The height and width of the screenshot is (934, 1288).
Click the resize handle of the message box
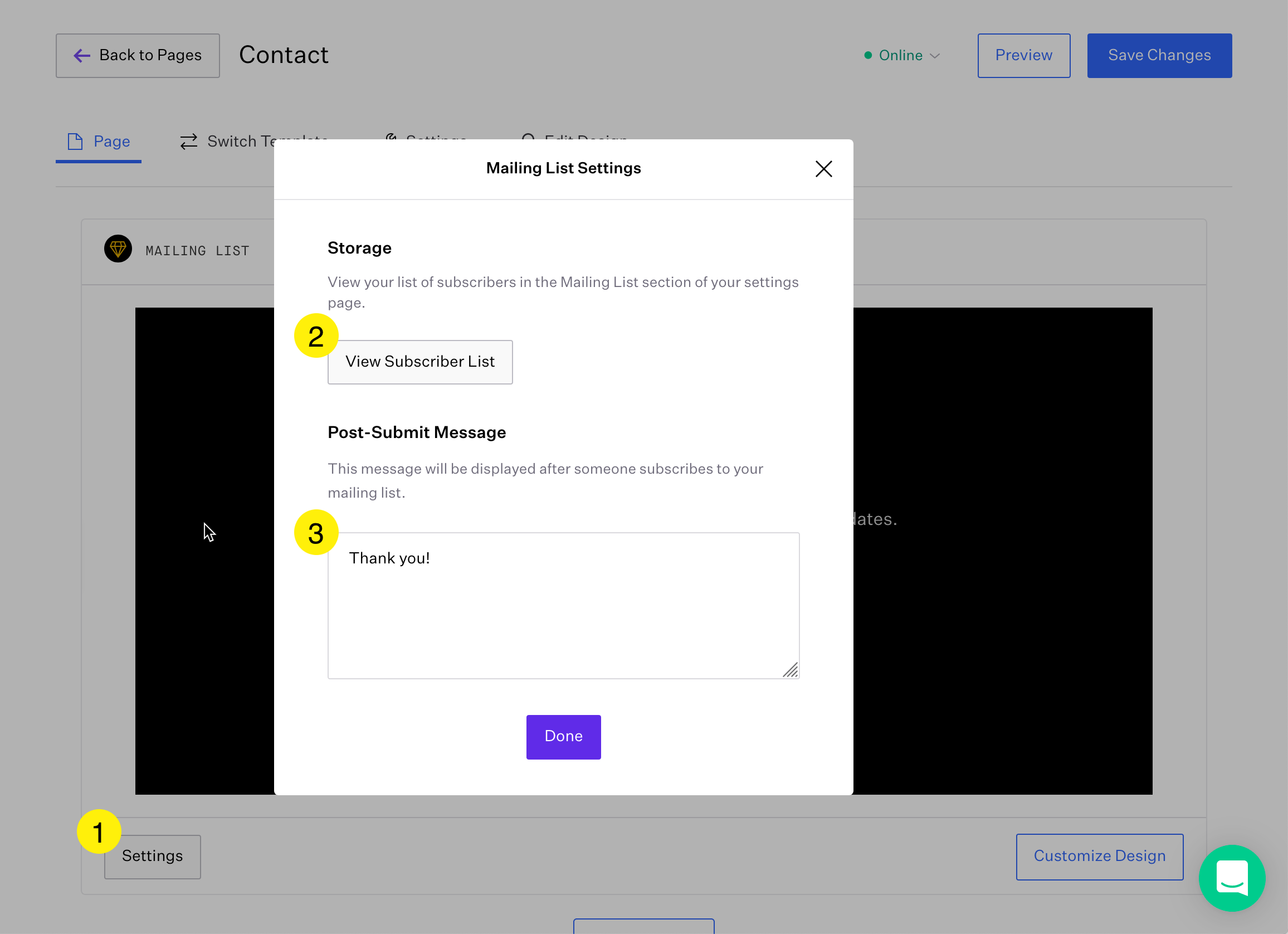(x=791, y=670)
